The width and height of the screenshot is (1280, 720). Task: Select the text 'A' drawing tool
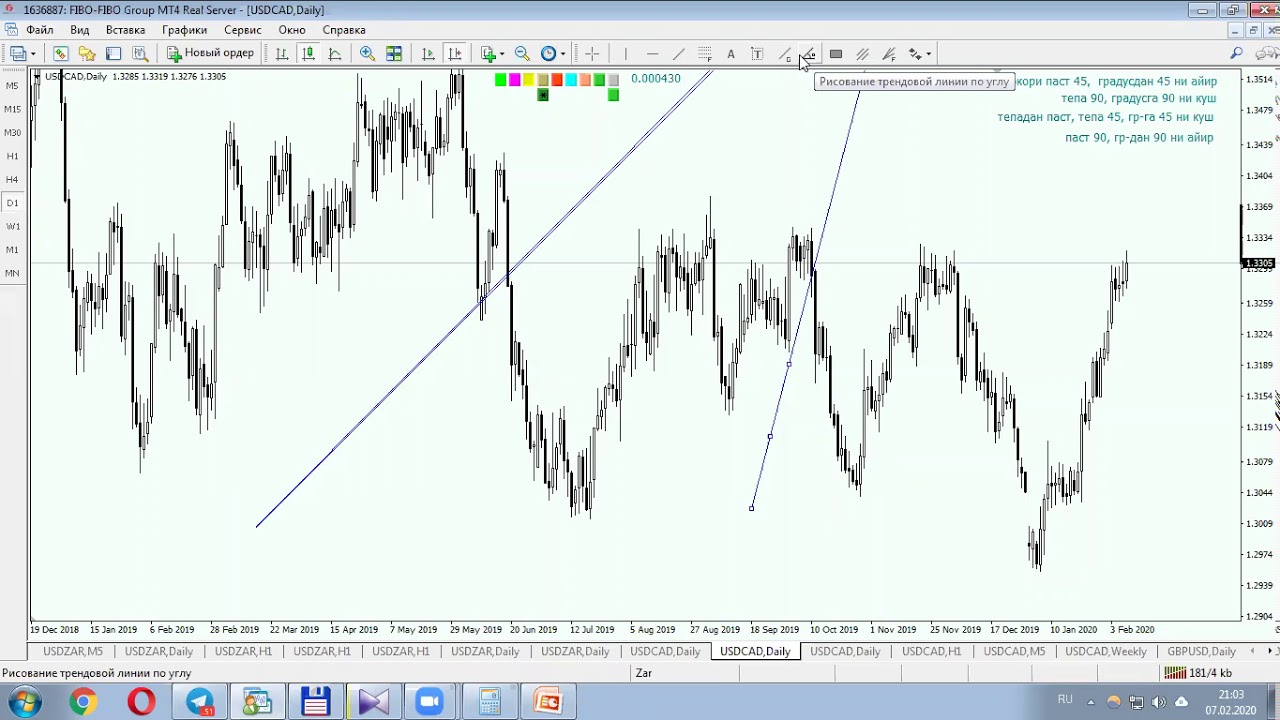(731, 54)
